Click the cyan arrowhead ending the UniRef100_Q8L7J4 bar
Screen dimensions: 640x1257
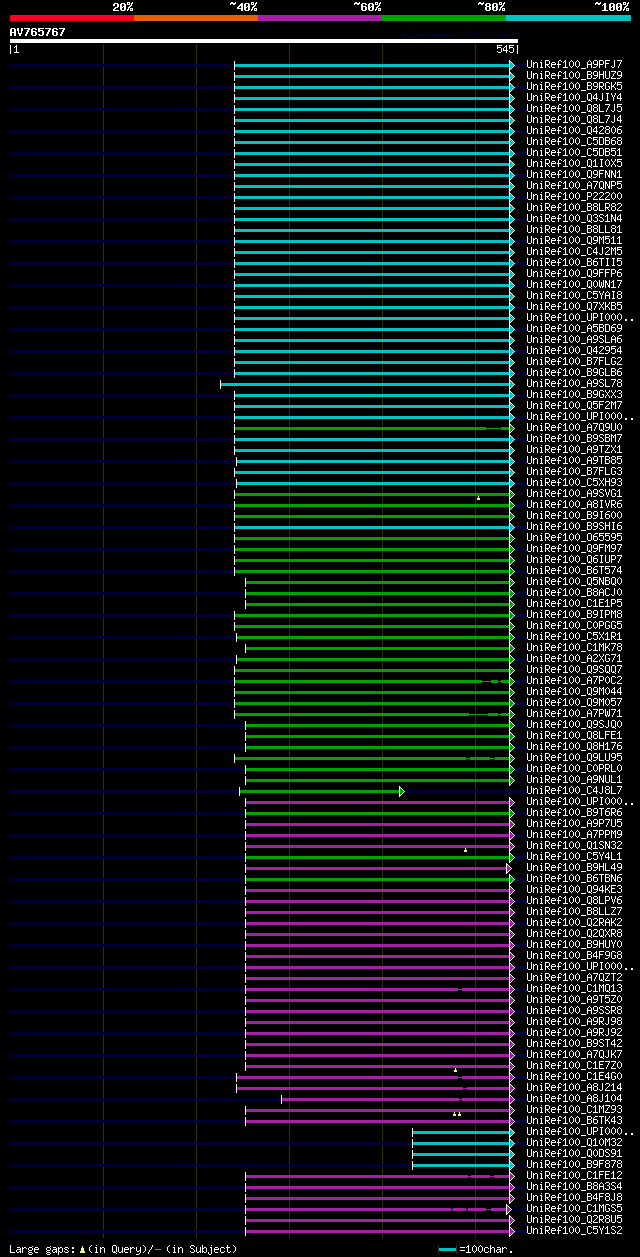coord(512,119)
